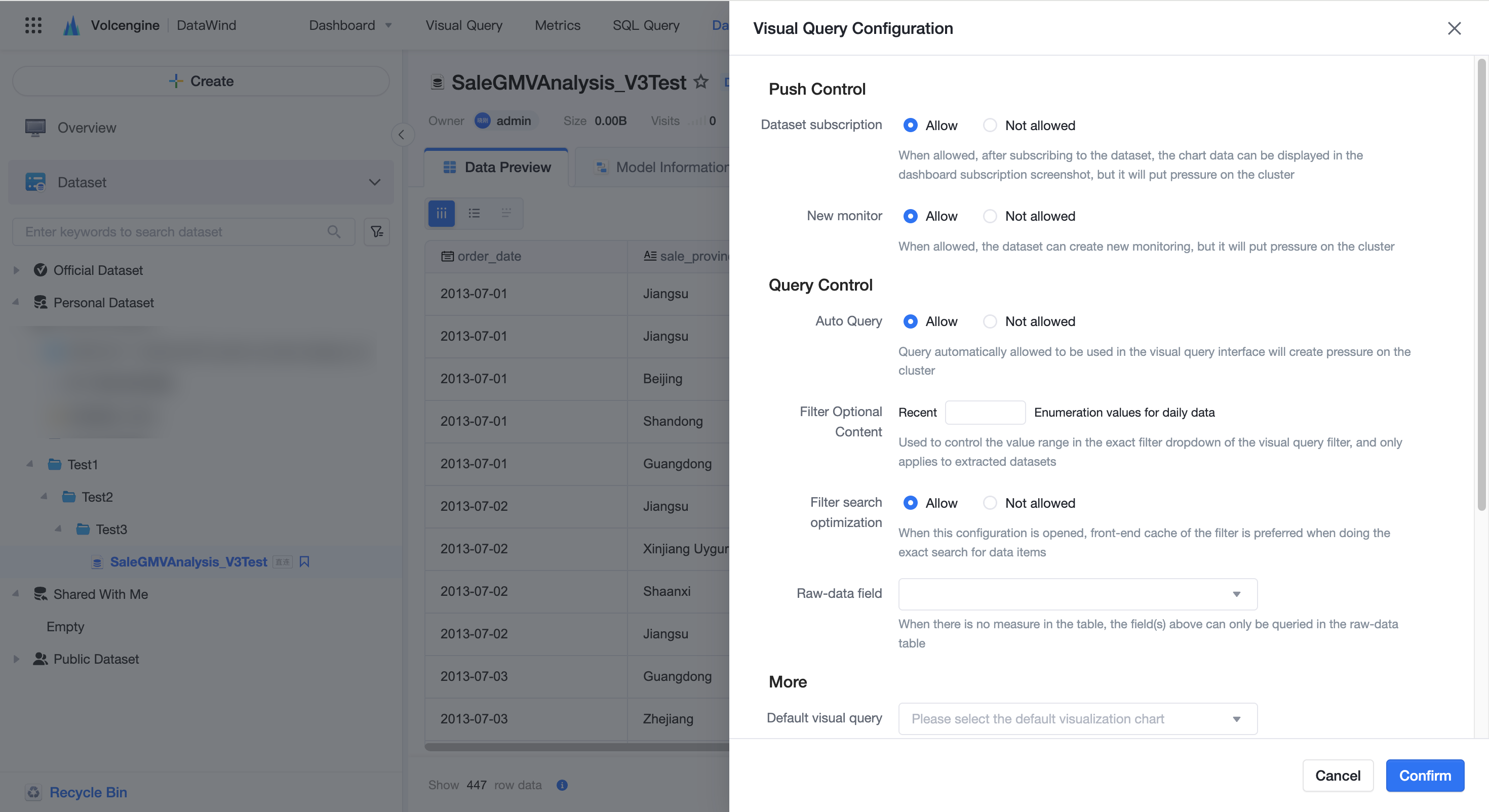
Task: Star the SaleGMVAnalysis_V3Test dataset
Action: click(x=701, y=82)
